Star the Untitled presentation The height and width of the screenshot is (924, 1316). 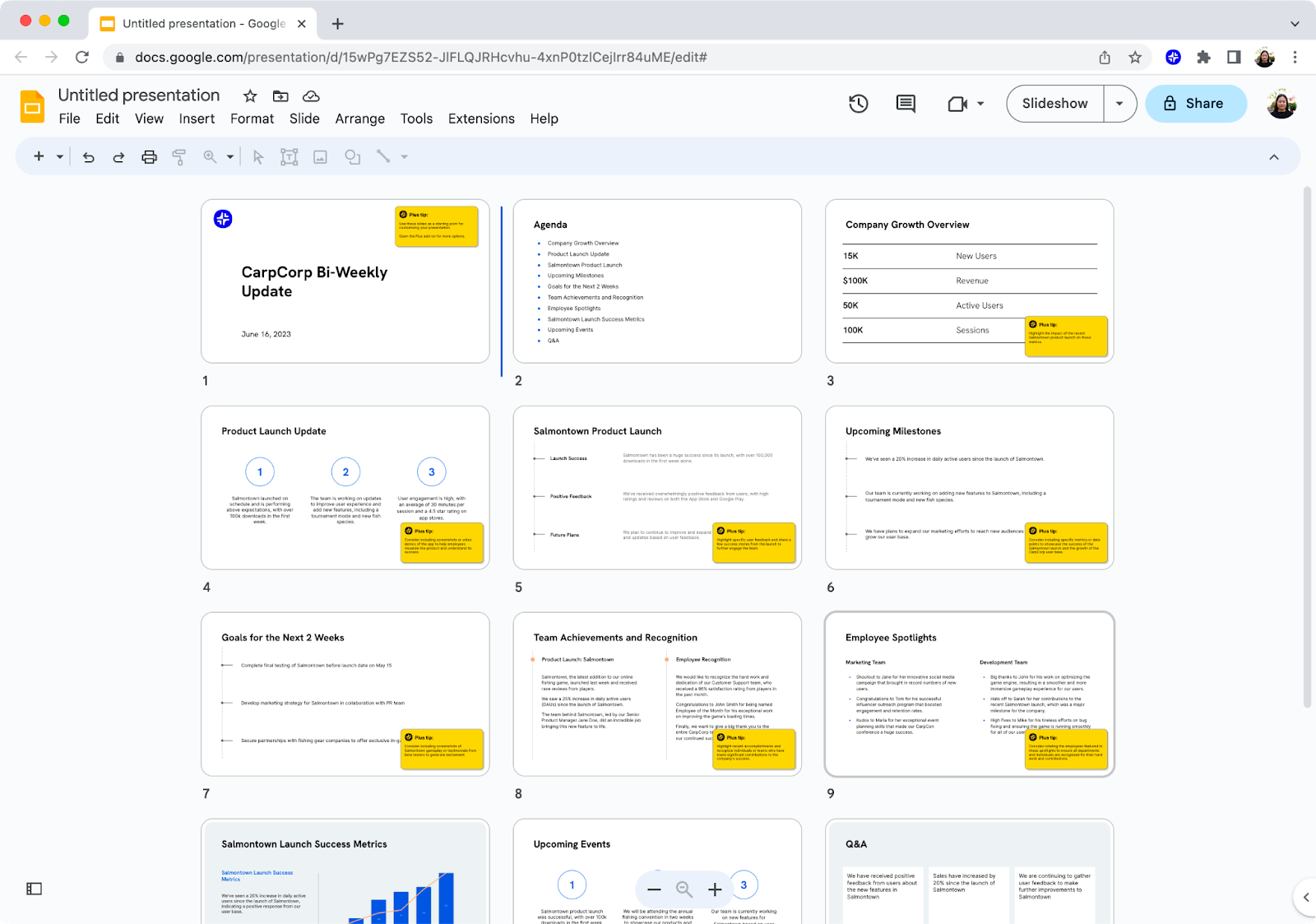250,96
